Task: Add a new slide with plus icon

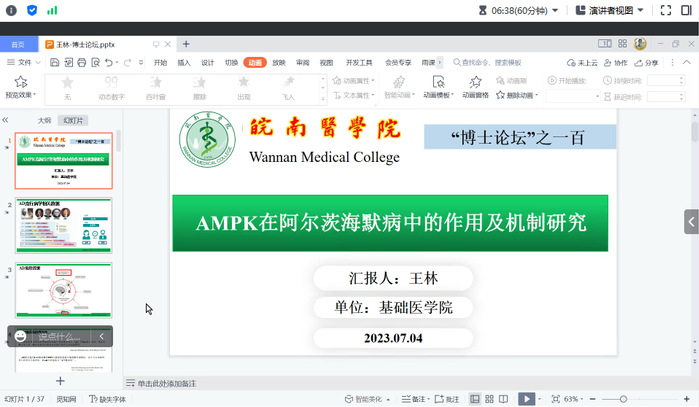Action: click(x=60, y=381)
